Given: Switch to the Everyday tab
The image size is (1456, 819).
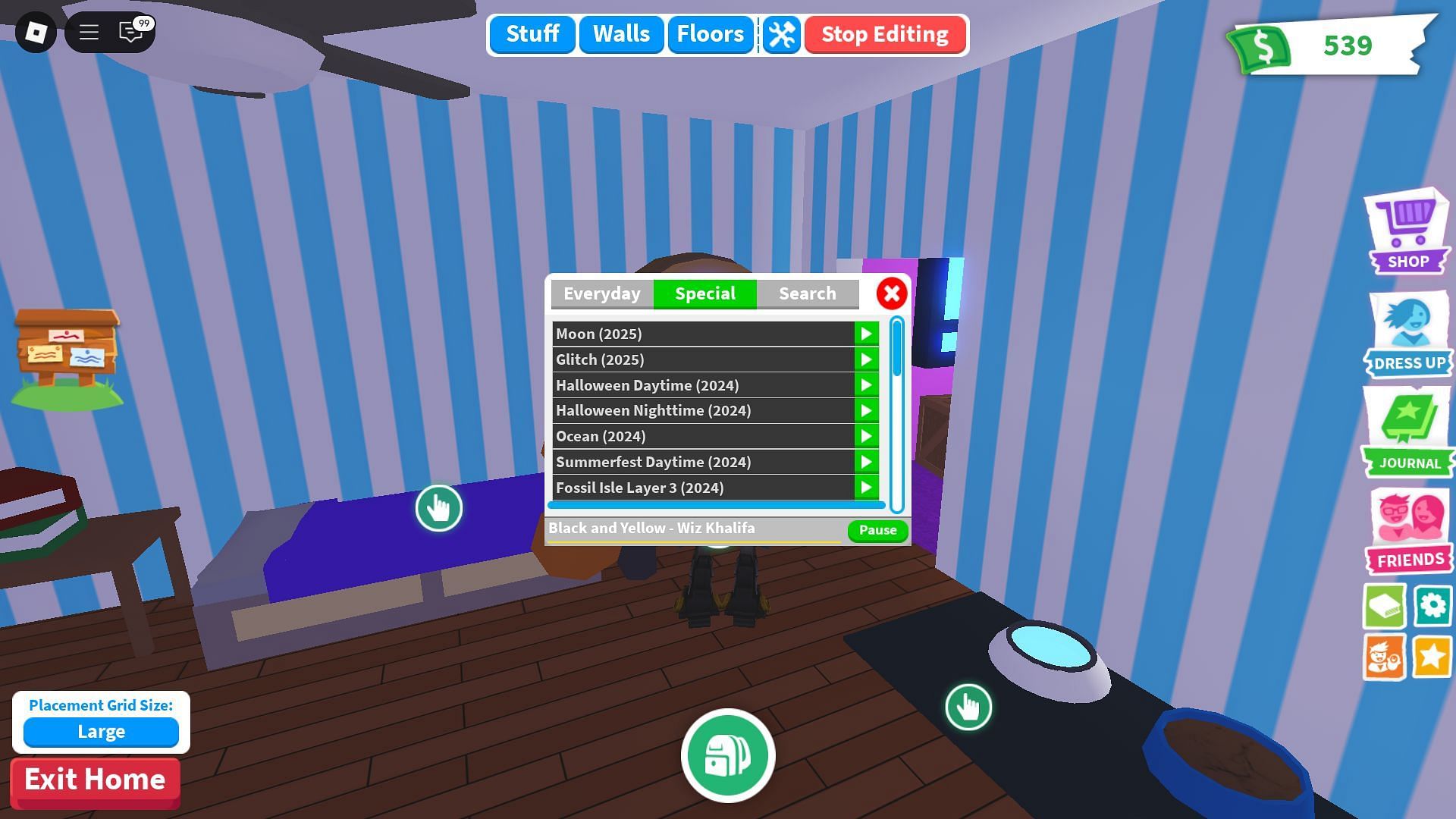Looking at the screenshot, I should coord(601,293).
